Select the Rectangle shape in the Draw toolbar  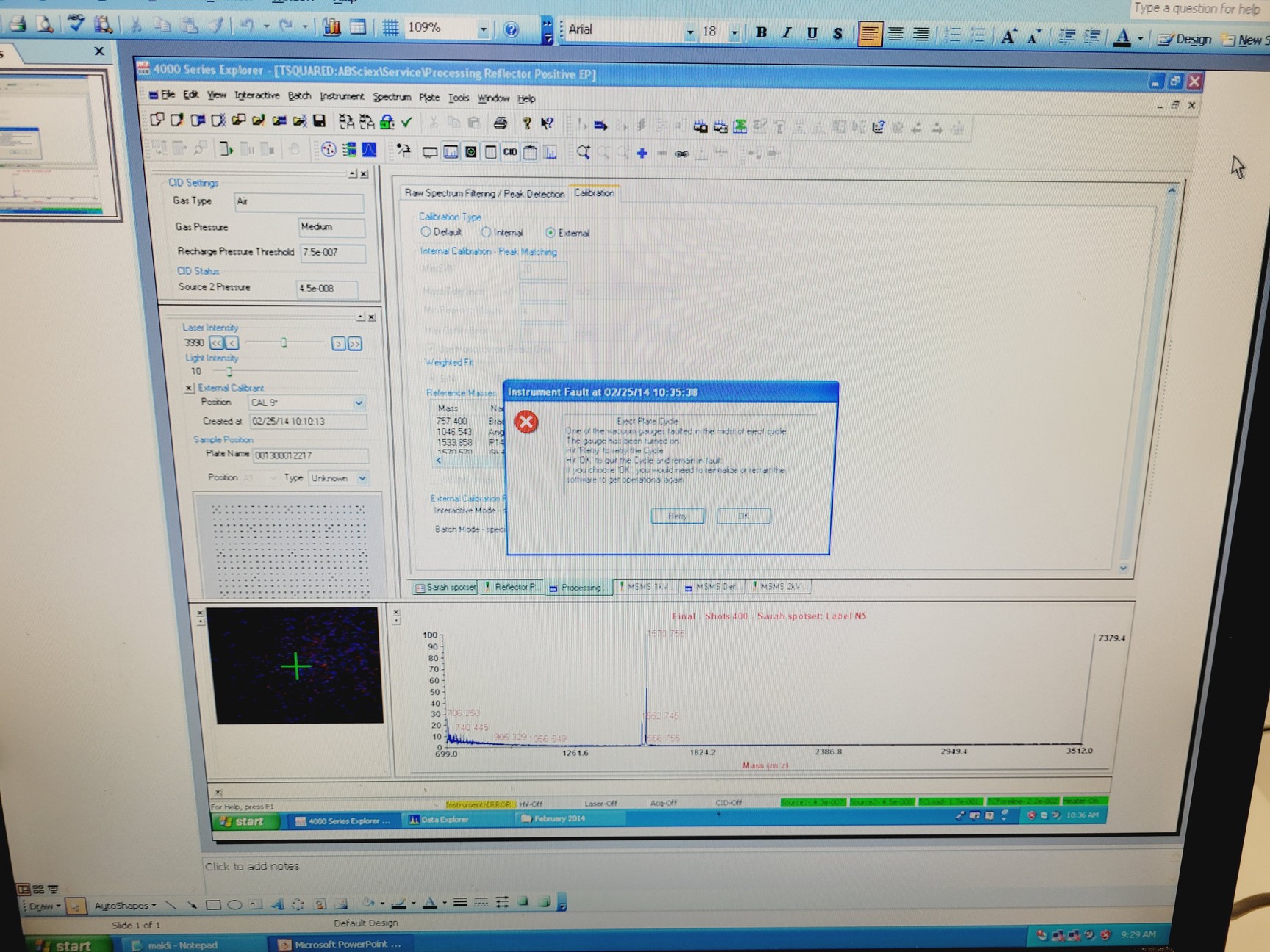pos(213,905)
